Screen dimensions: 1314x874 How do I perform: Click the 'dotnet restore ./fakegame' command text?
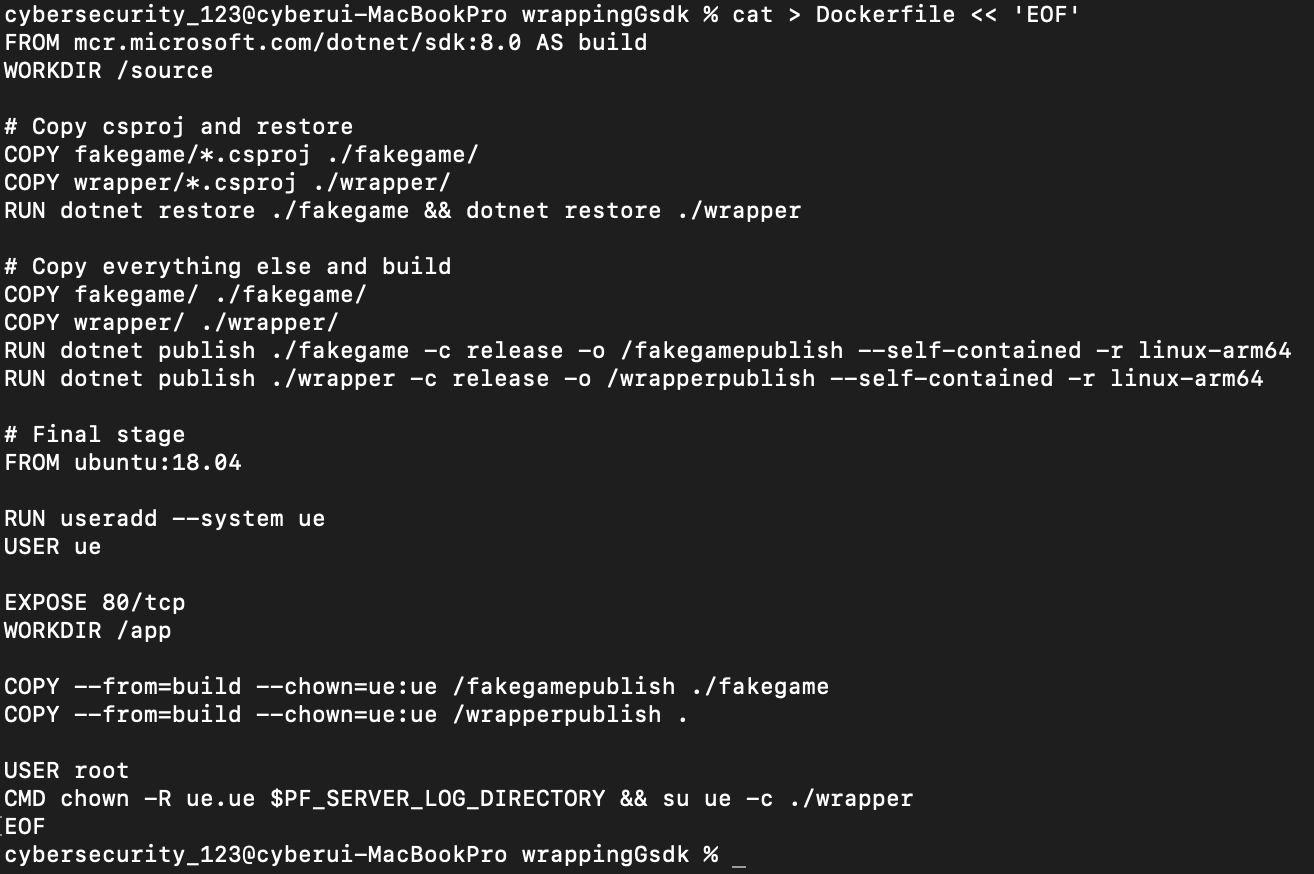(x=235, y=211)
